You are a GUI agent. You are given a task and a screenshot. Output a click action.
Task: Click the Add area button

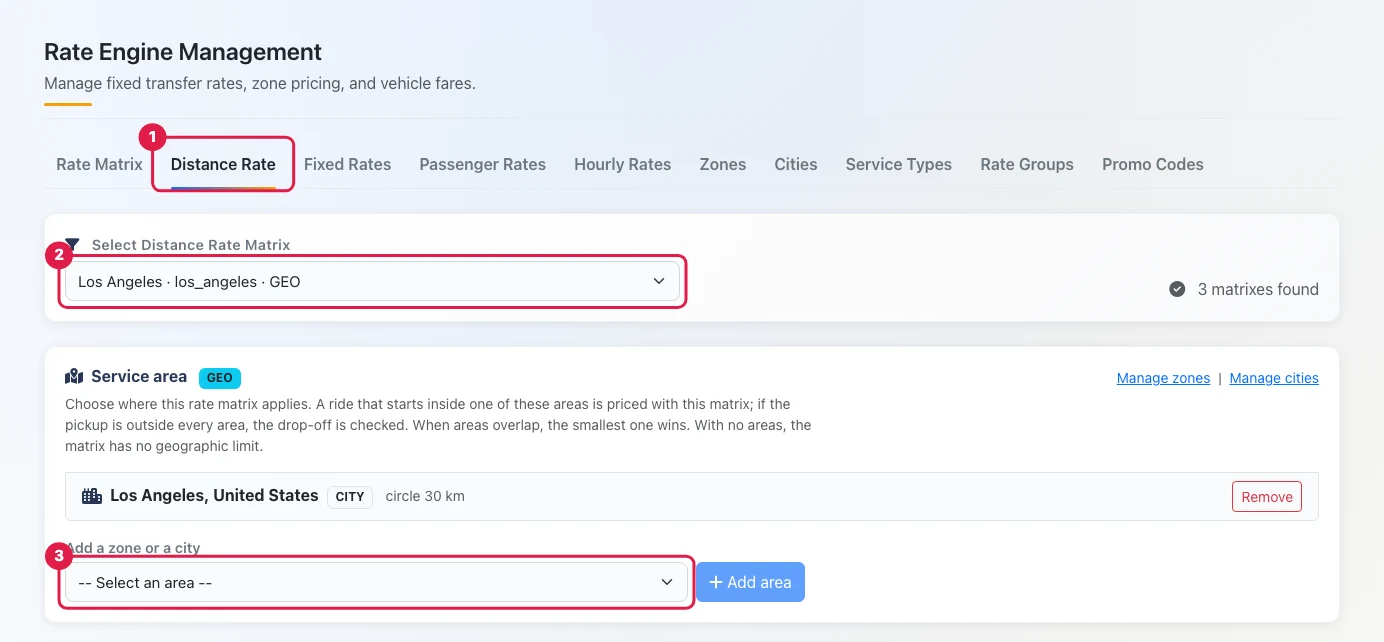[x=750, y=582]
